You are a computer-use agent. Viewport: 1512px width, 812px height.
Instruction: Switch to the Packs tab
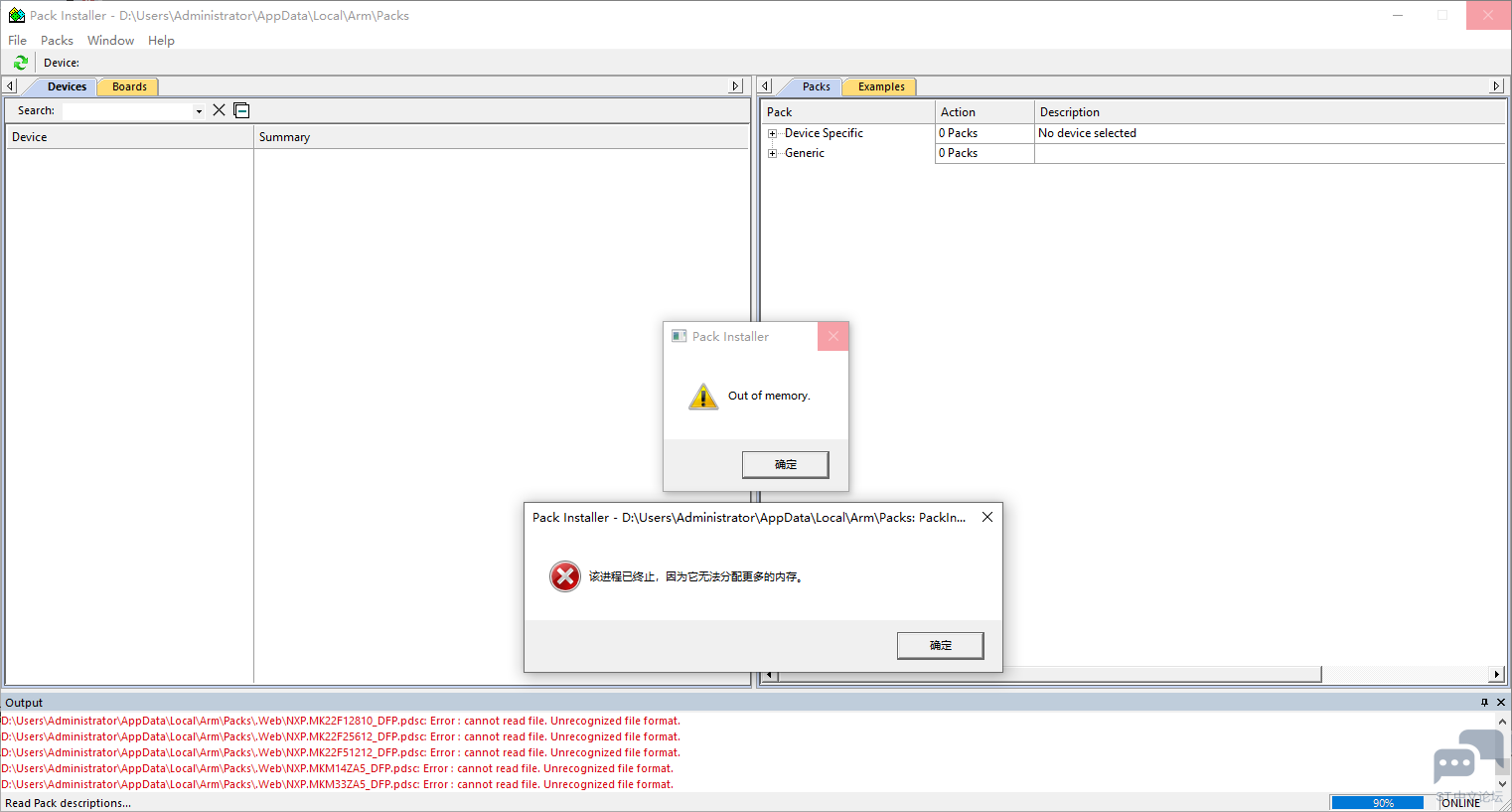[x=817, y=86]
